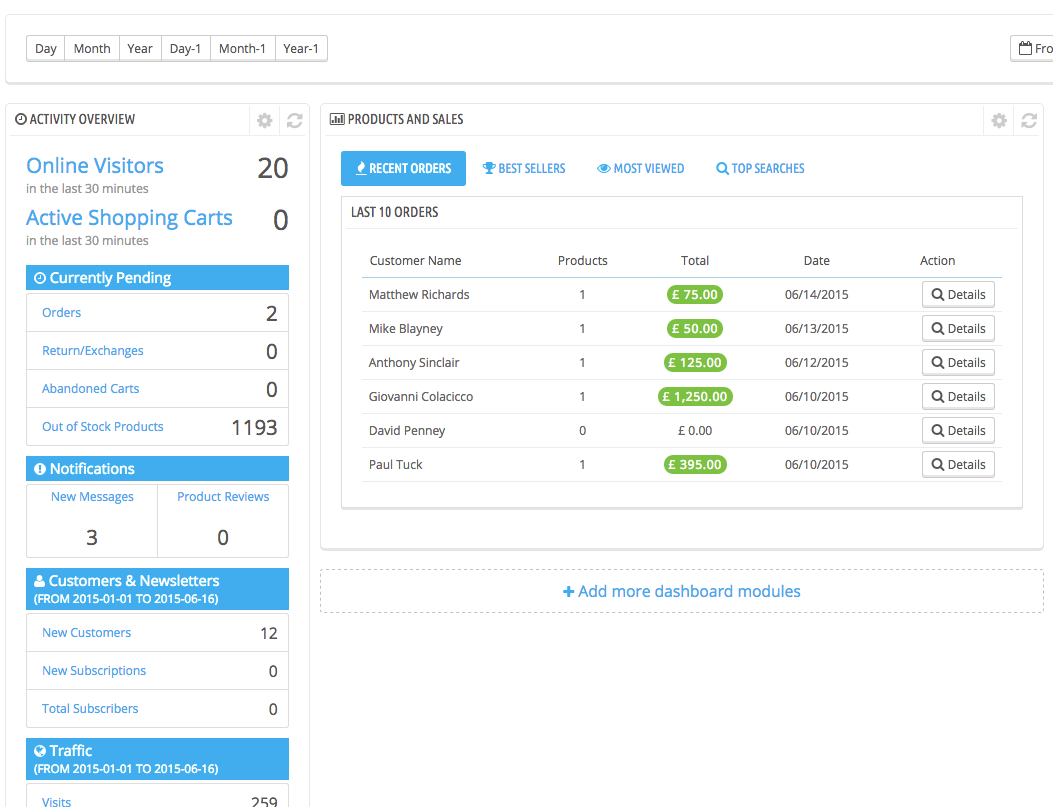The width and height of the screenshot is (1053, 807).
Task: Open New Messages link
Action: pyautogui.click(x=92, y=497)
